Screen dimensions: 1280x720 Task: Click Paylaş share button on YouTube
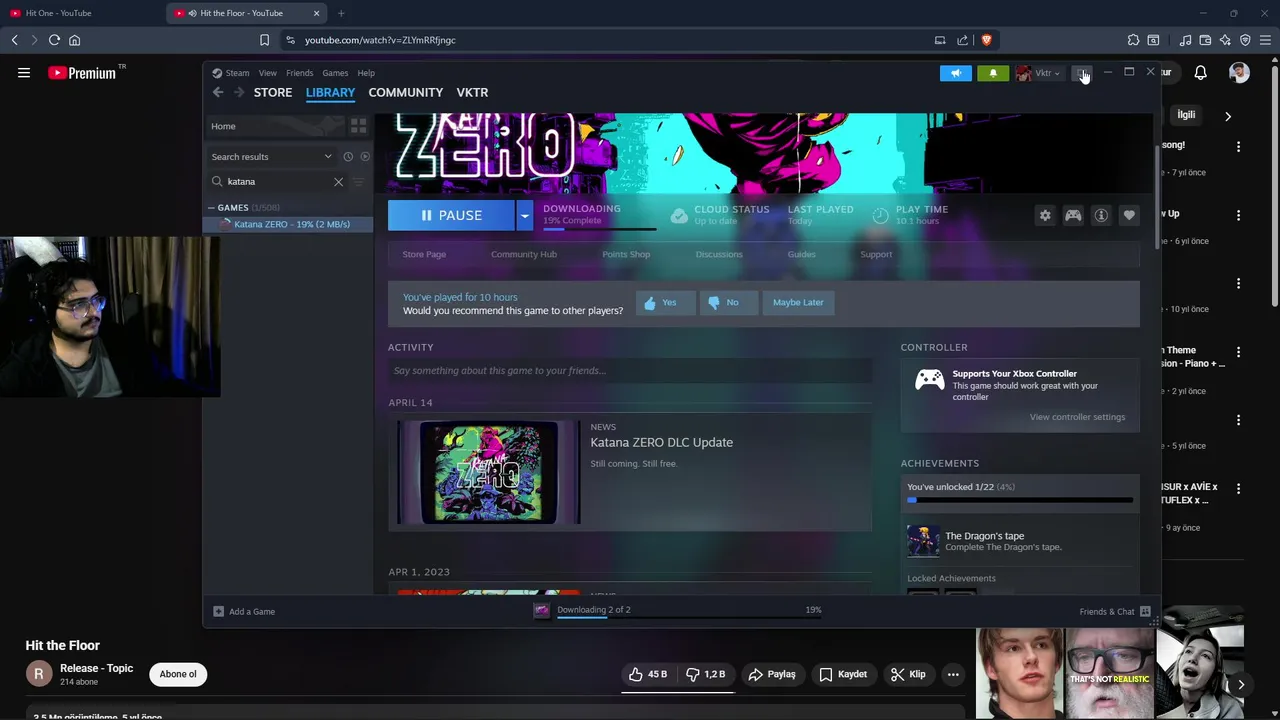coord(772,674)
